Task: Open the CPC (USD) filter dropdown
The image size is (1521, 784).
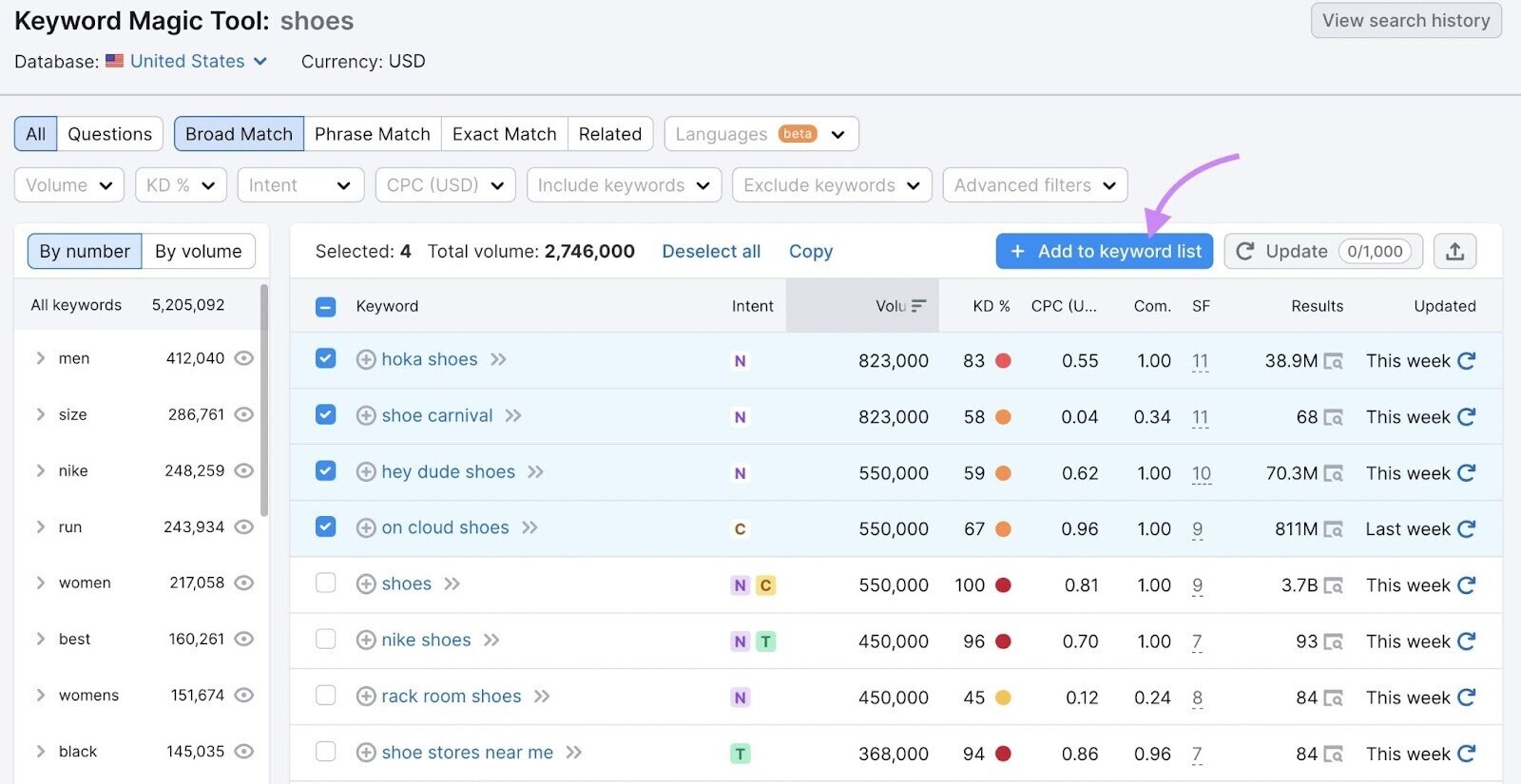Action: click(445, 185)
